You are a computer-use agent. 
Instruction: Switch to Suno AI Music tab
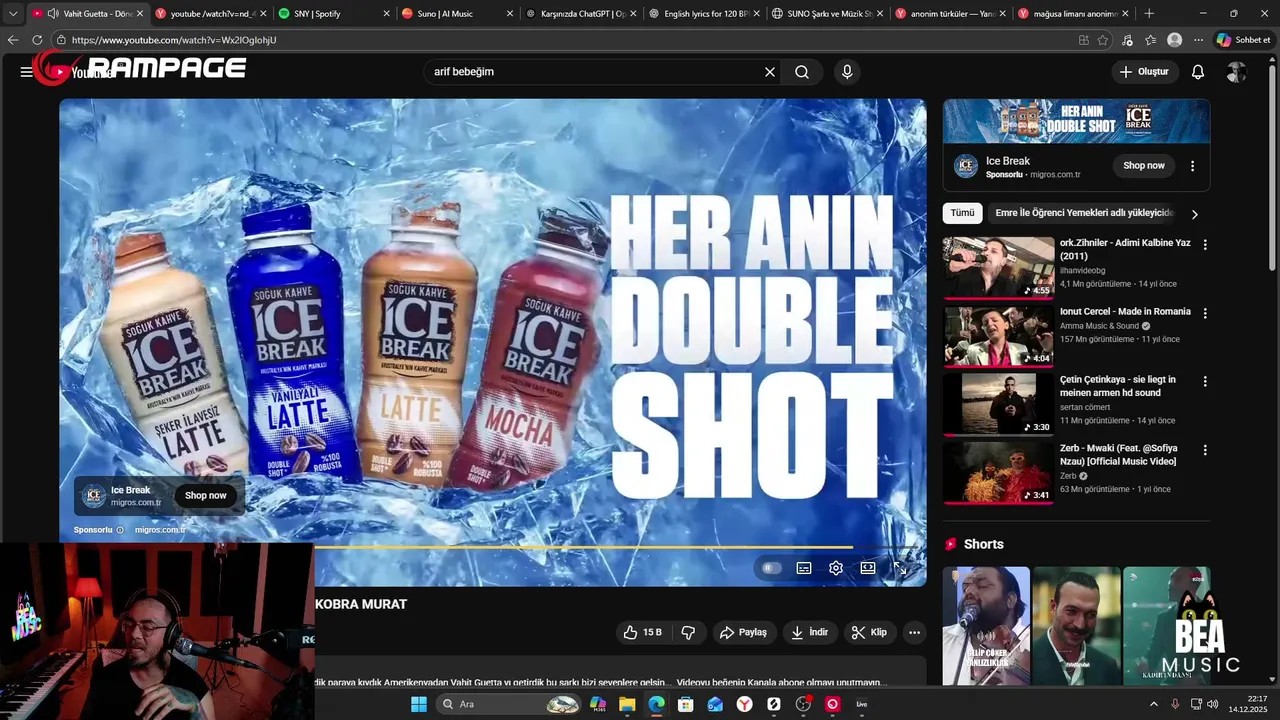point(457,14)
